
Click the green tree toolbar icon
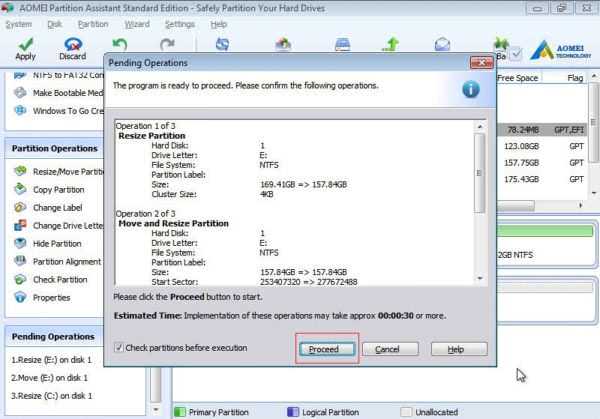point(501,44)
